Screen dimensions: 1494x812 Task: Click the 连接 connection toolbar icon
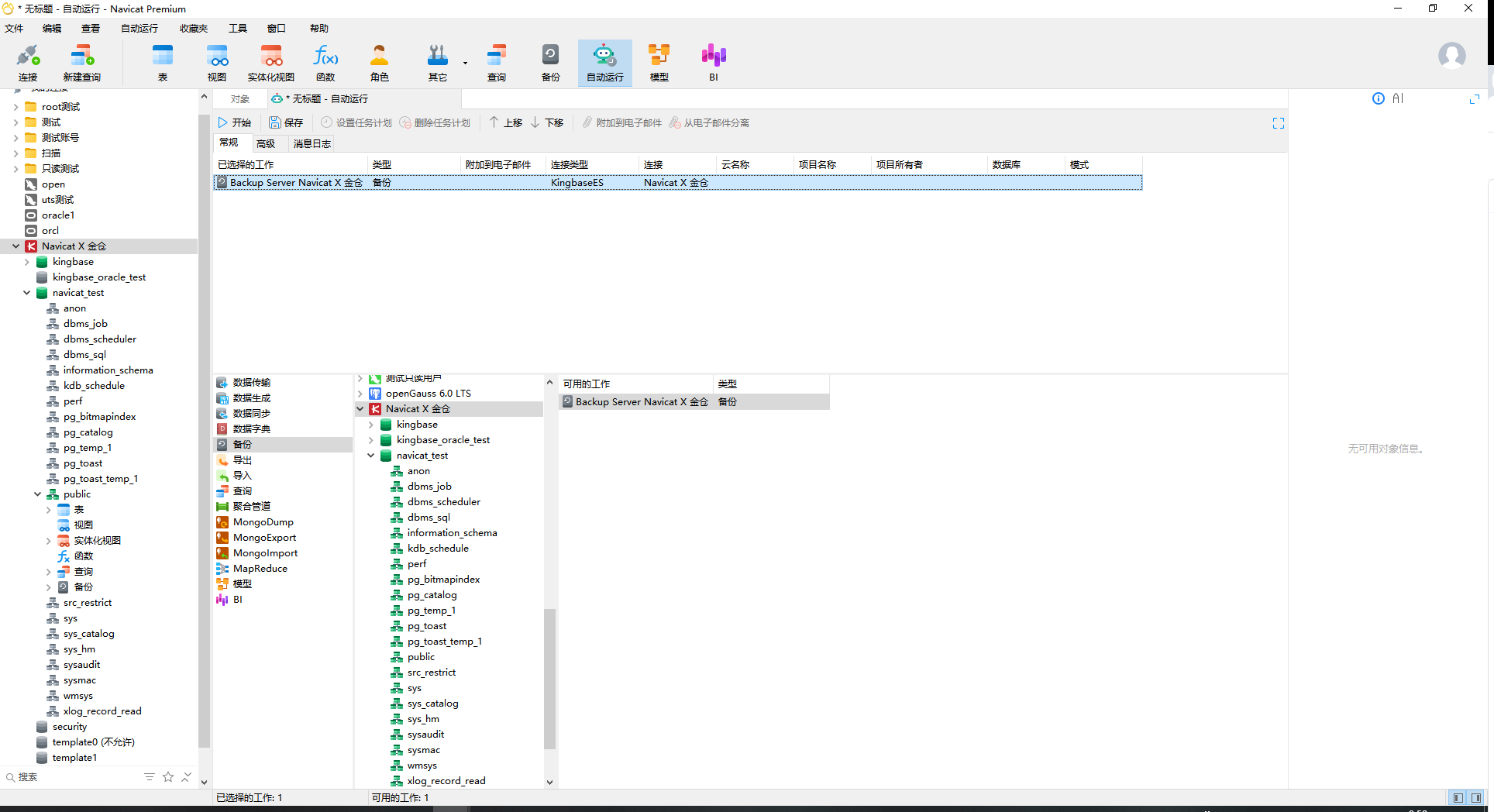pyautogui.click(x=28, y=63)
